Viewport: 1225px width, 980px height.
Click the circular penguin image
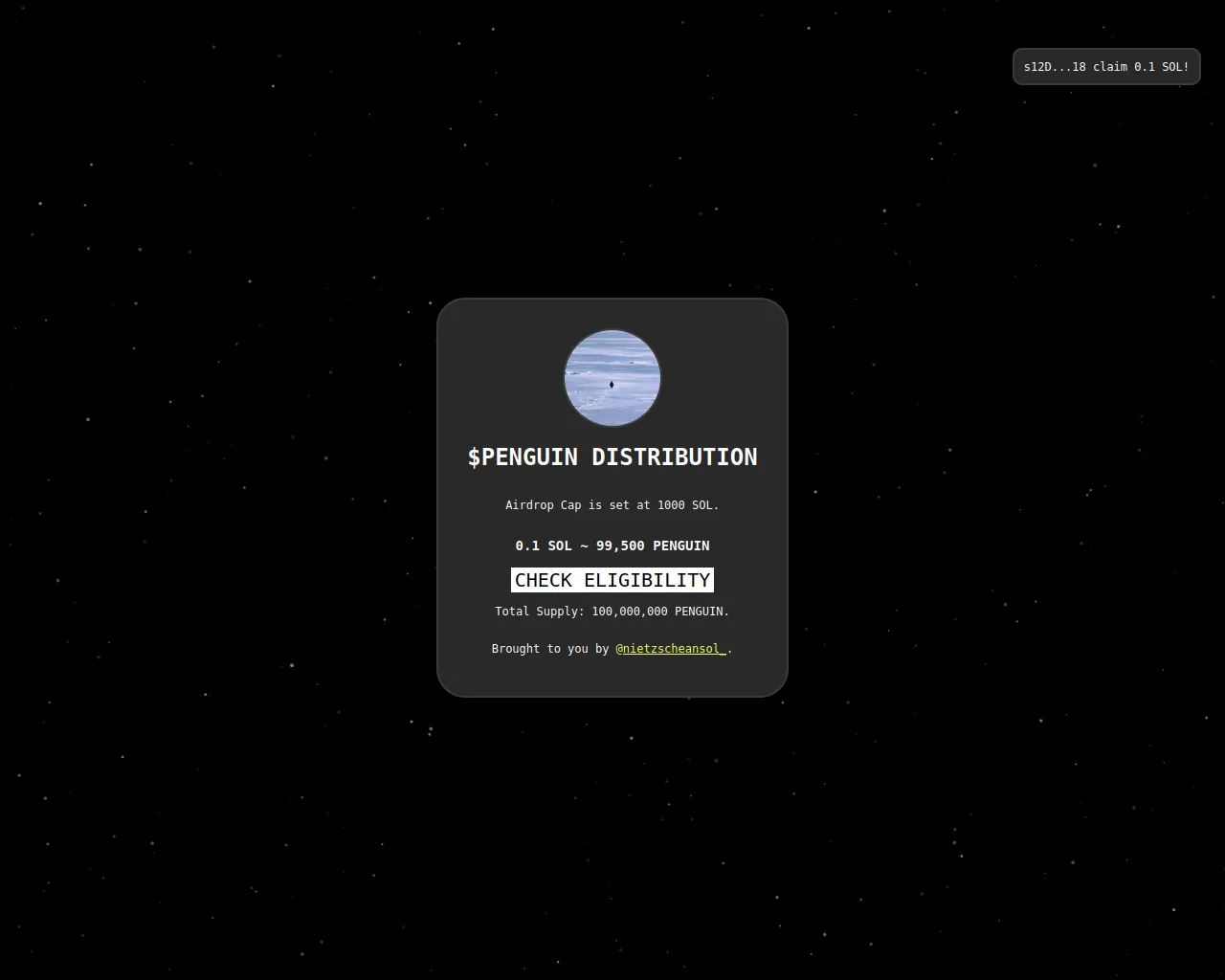click(612, 378)
